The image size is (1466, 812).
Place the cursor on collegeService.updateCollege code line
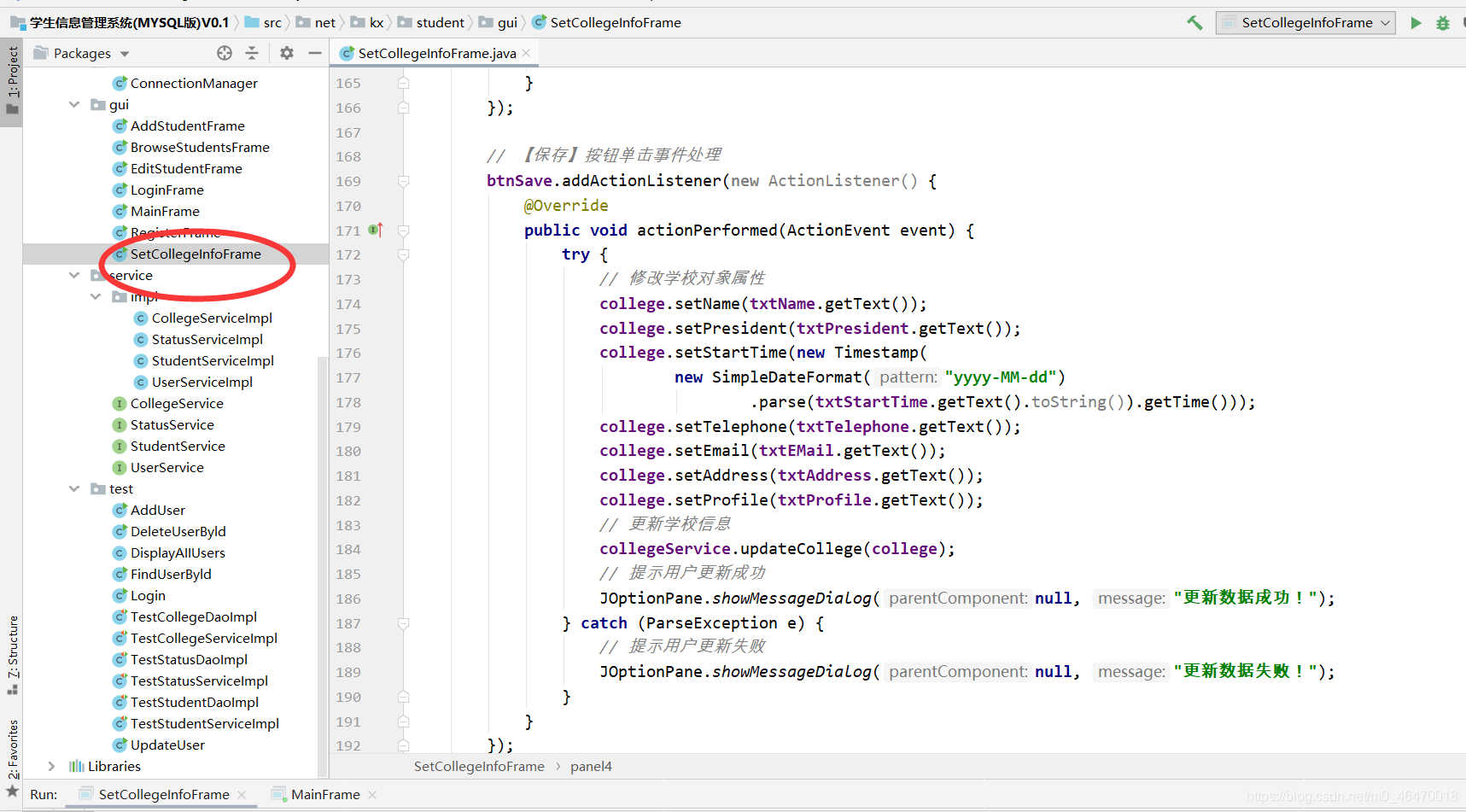(777, 549)
